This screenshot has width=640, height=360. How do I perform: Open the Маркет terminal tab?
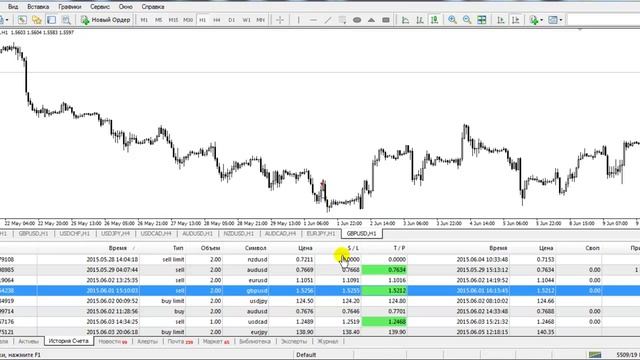click(216, 341)
